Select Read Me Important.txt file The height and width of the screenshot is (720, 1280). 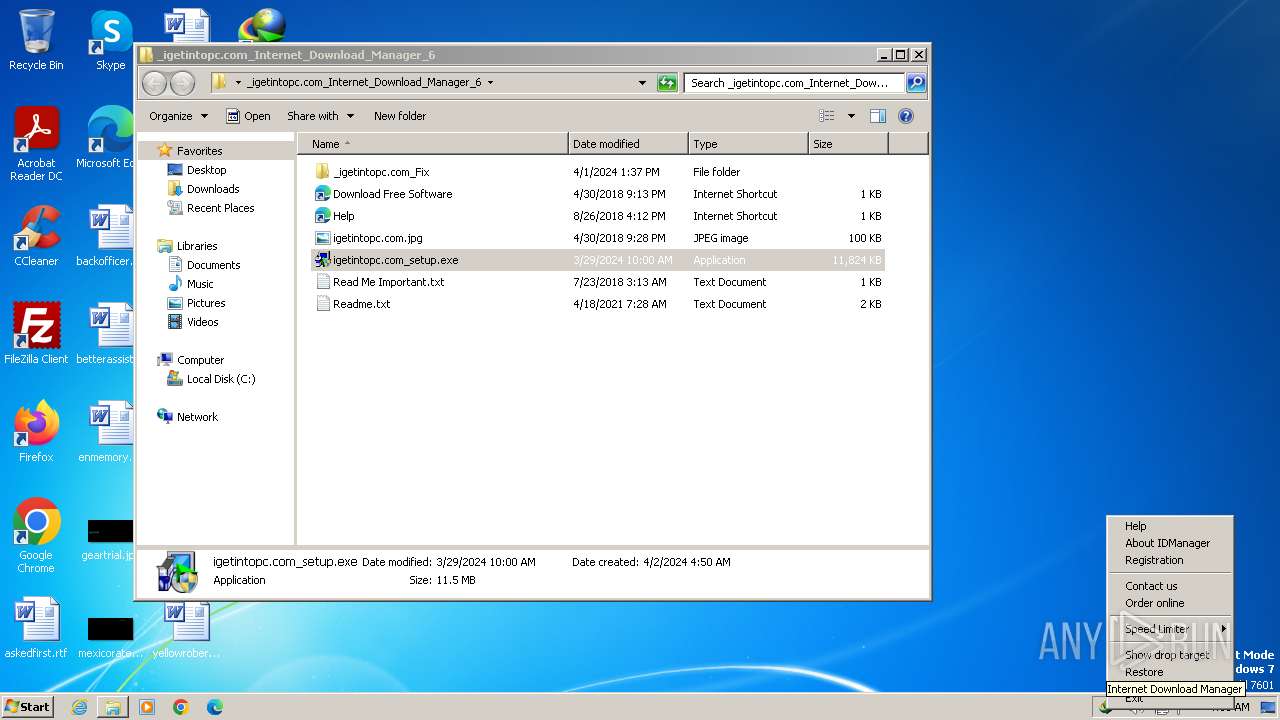point(388,282)
